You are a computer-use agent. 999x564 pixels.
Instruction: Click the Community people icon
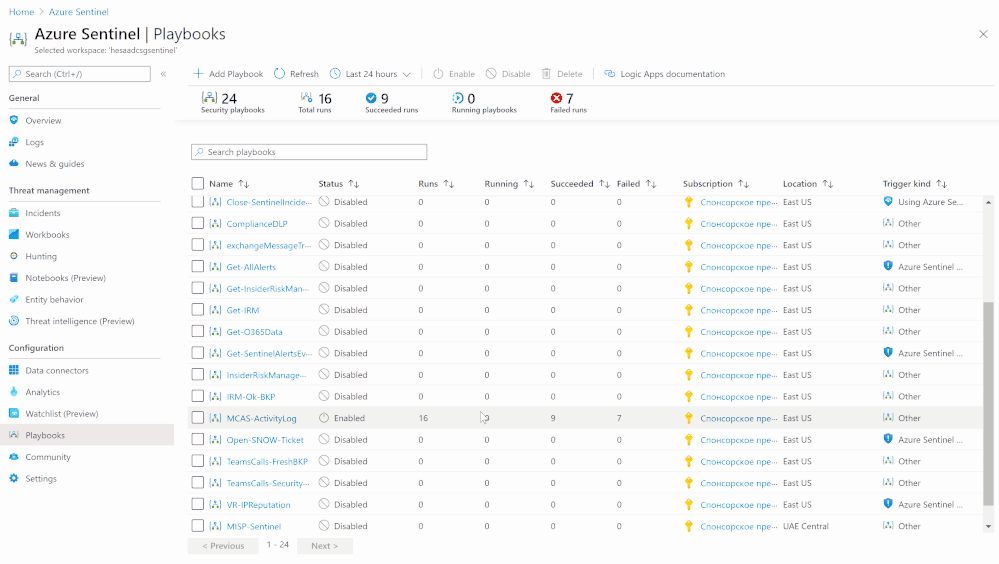[14, 456]
